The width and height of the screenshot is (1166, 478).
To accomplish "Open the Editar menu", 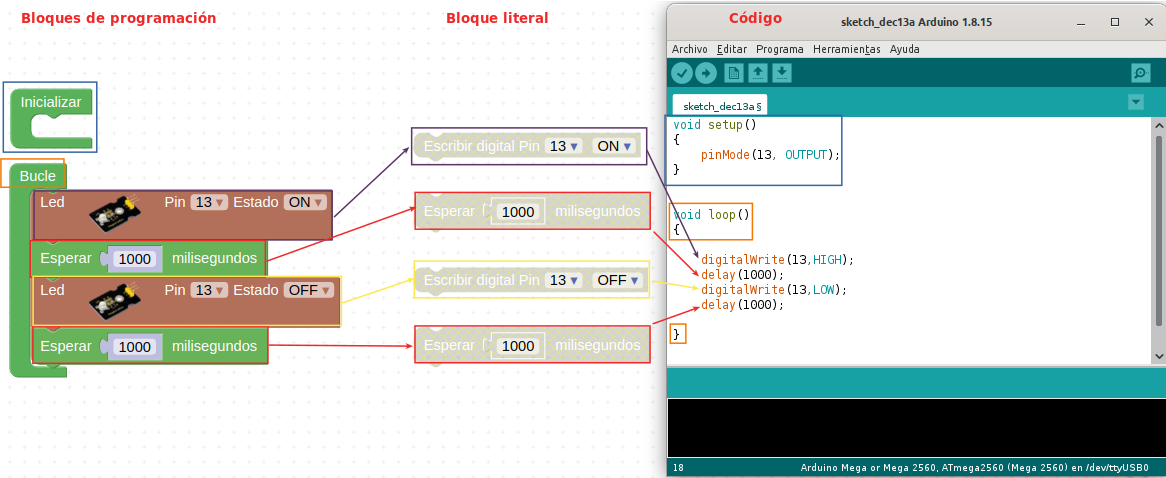I will tap(732, 49).
